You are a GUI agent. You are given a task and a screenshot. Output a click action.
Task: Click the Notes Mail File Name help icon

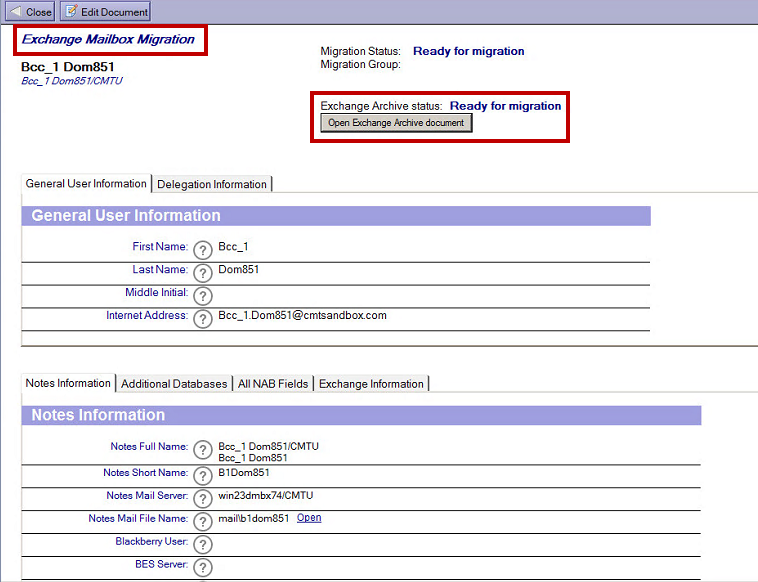pyautogui.click(x=203, y=522)
